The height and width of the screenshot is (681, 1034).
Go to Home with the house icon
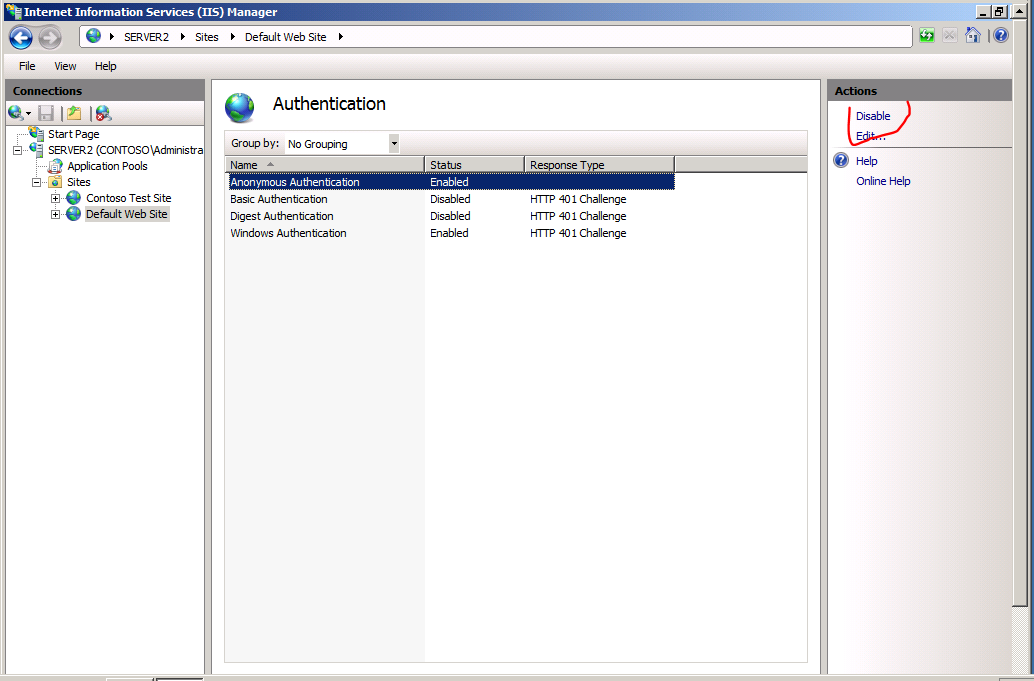973,35
